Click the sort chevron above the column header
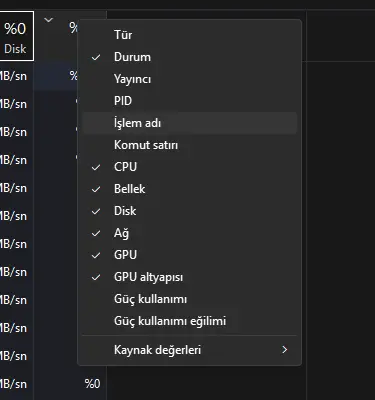375x400 pixels. [x=49, y=20]
